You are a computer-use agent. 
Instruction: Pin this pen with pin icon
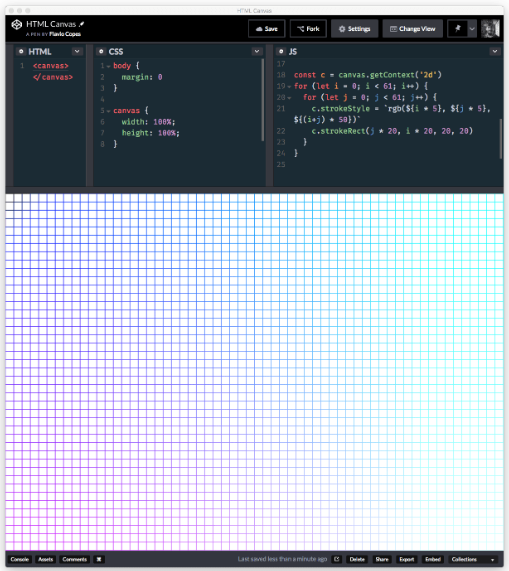coord(457,28)
